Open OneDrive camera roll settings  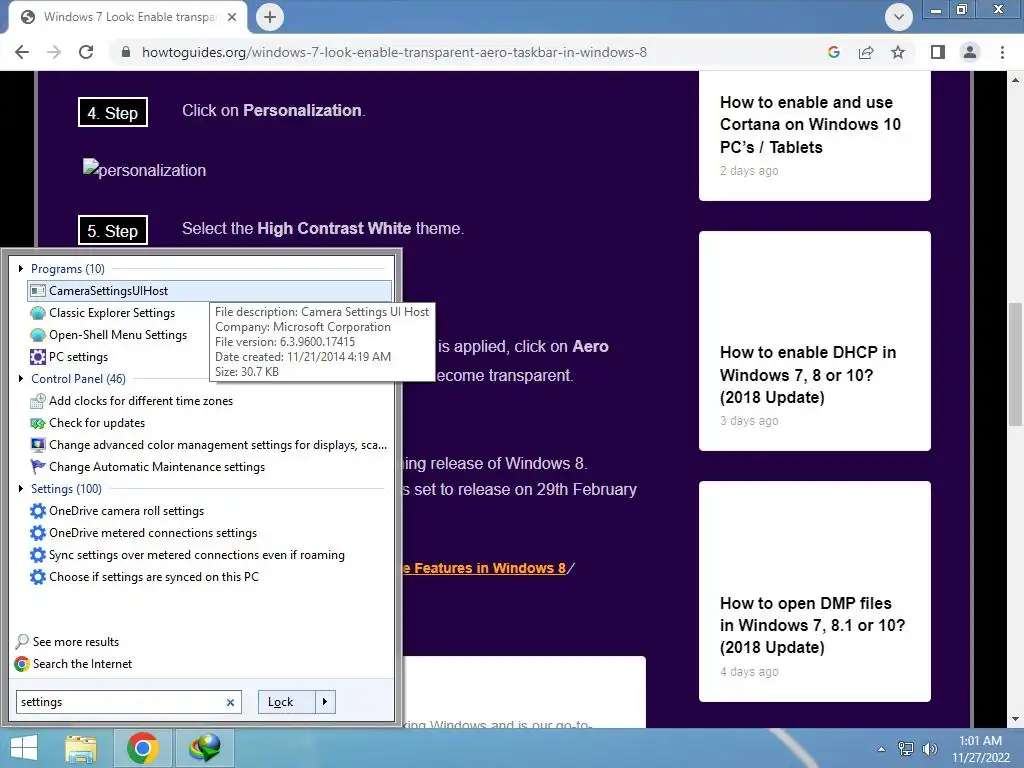117,511
